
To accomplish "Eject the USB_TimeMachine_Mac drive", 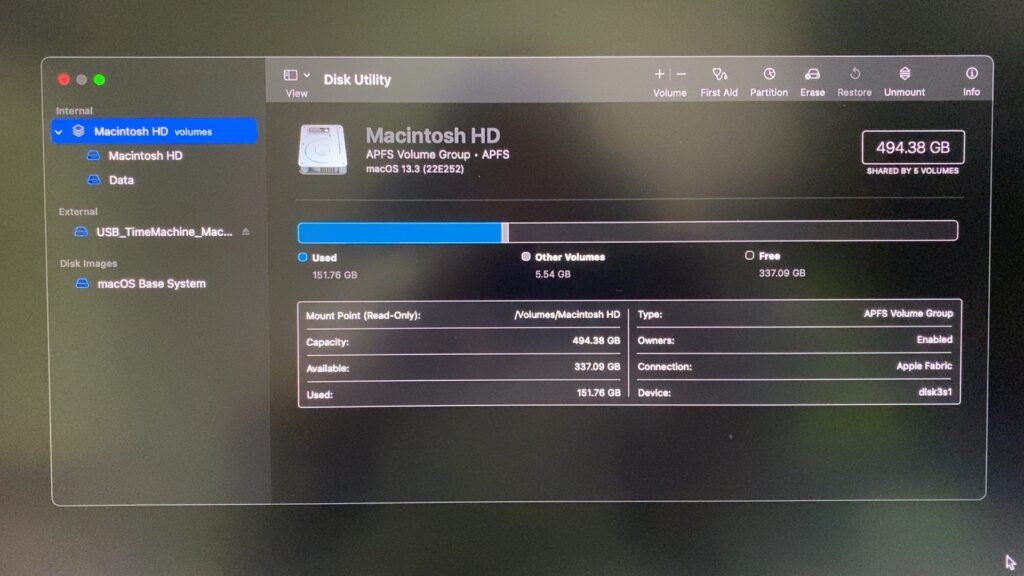I will [x=246, y=232].
